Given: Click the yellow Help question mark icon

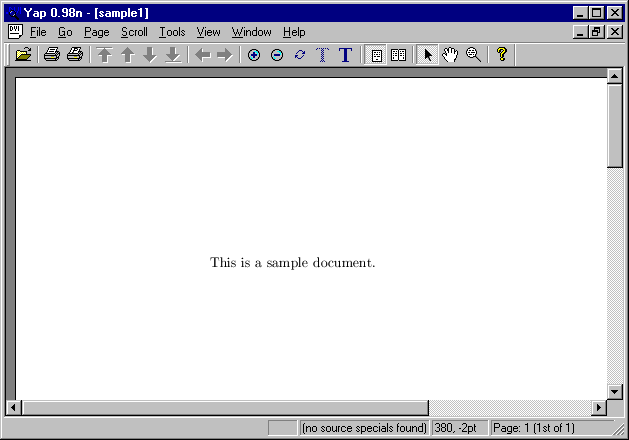Looking at the screenshot, I should [501, 55].
